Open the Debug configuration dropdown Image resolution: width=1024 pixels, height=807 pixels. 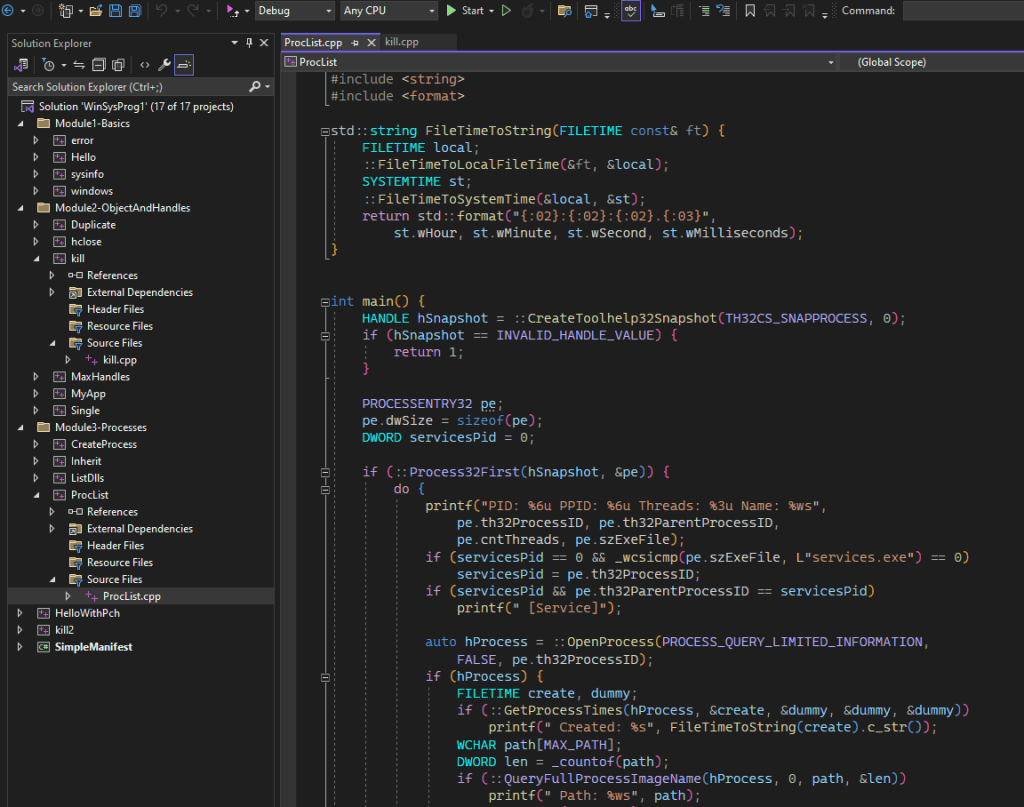point(295,11)
